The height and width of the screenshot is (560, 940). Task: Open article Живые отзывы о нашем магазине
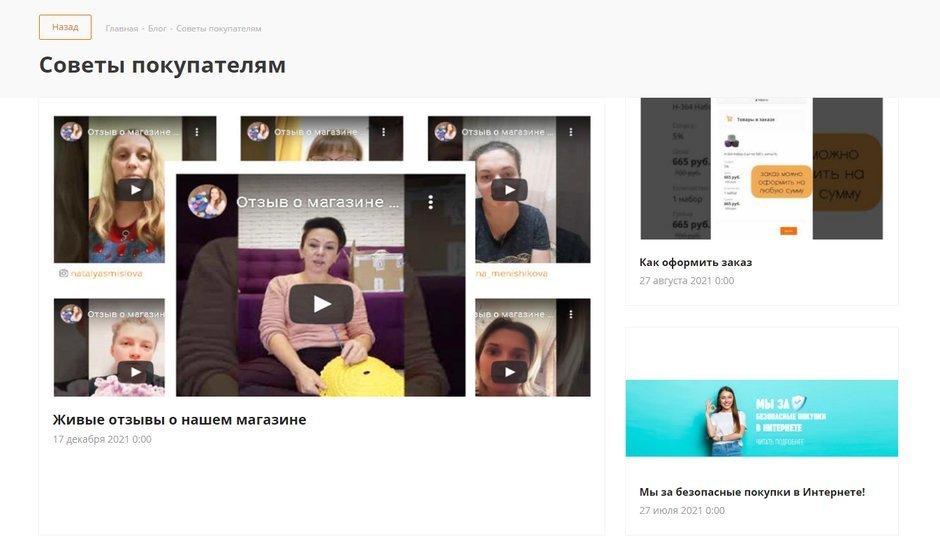tap(179, 420)
